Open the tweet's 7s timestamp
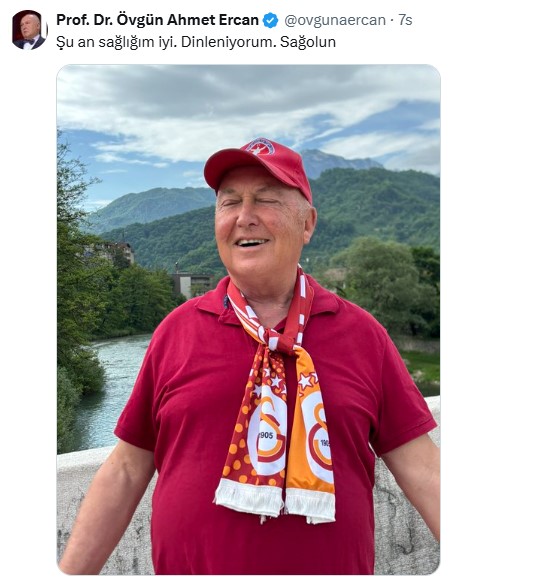 pyautogui.click(x=405, y=20)
